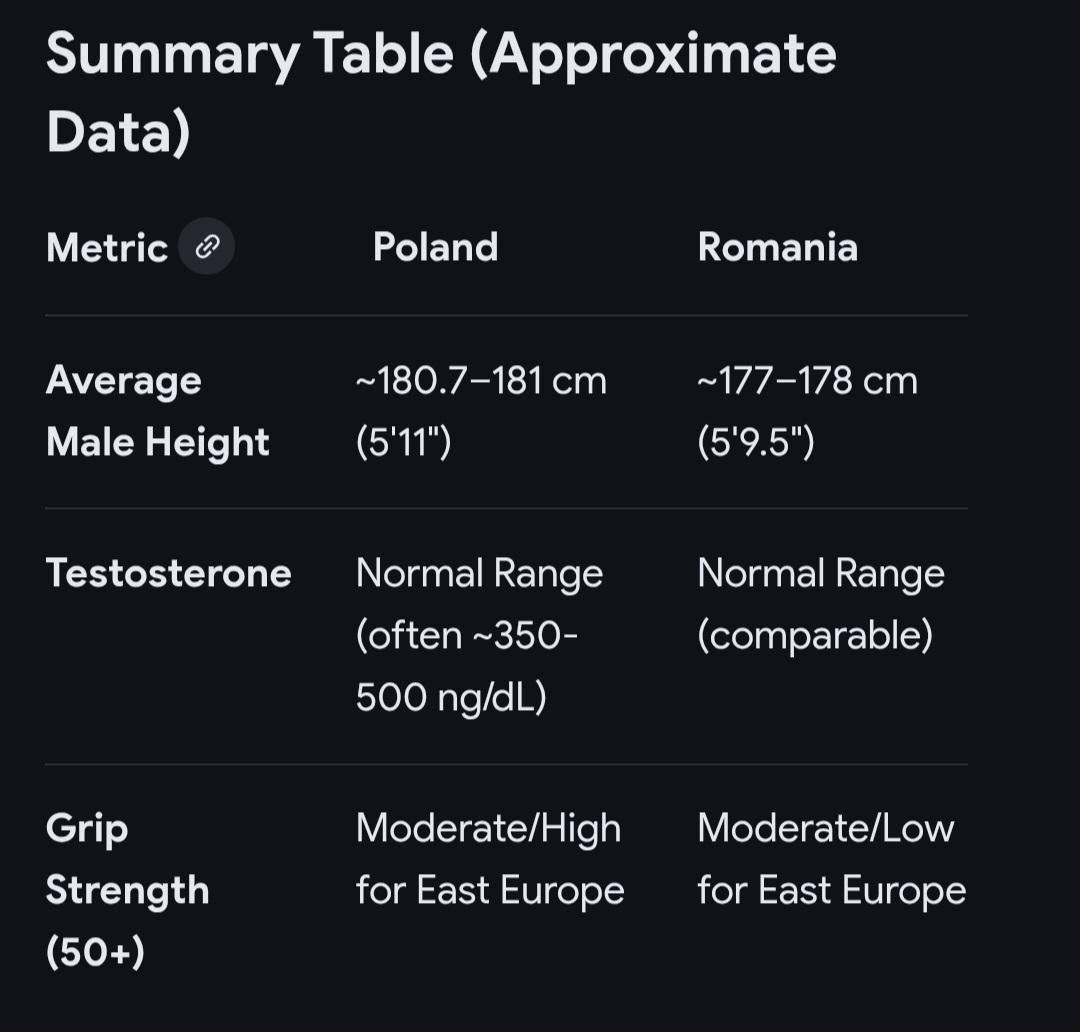The image size is (1080, 1032).
Task: Click the Average Male Height row label
Action: (157, 411)
